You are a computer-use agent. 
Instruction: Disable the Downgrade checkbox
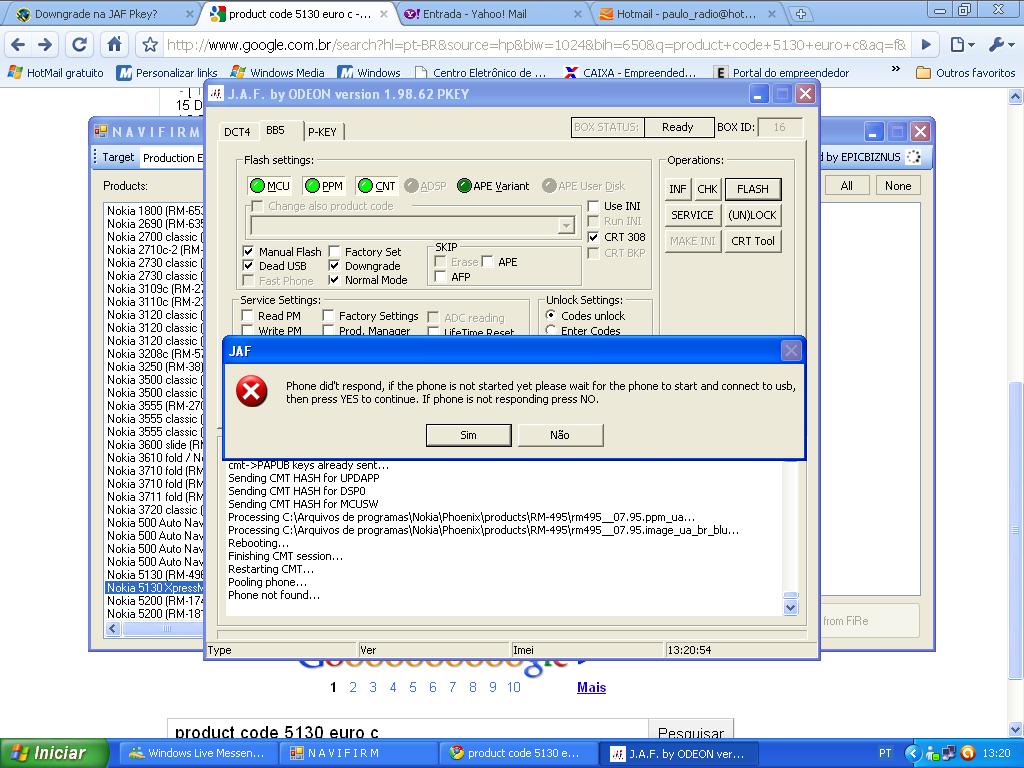coord(335,266)
